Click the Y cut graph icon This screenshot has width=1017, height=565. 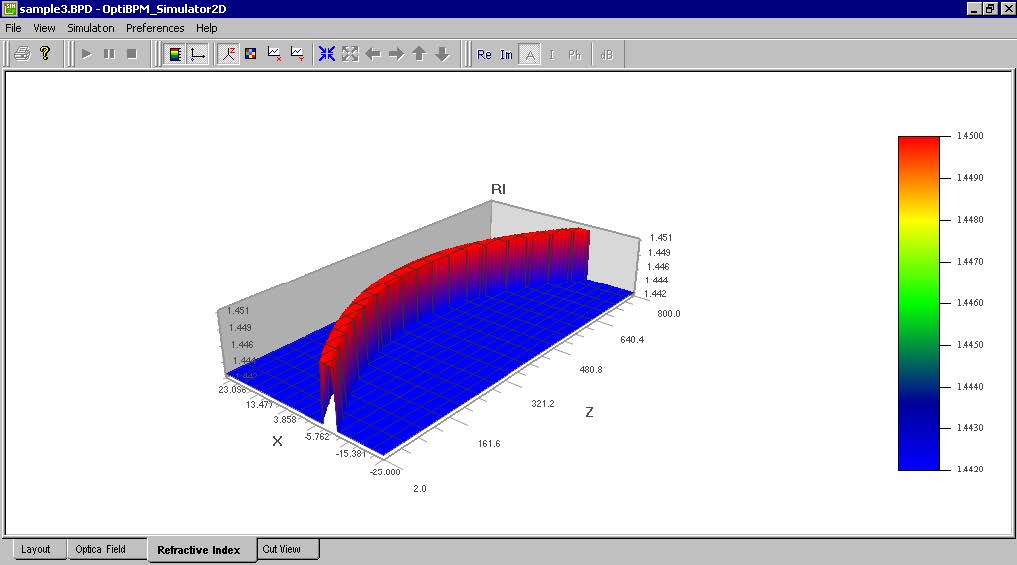pyautogui.click(x=297, y=54)
